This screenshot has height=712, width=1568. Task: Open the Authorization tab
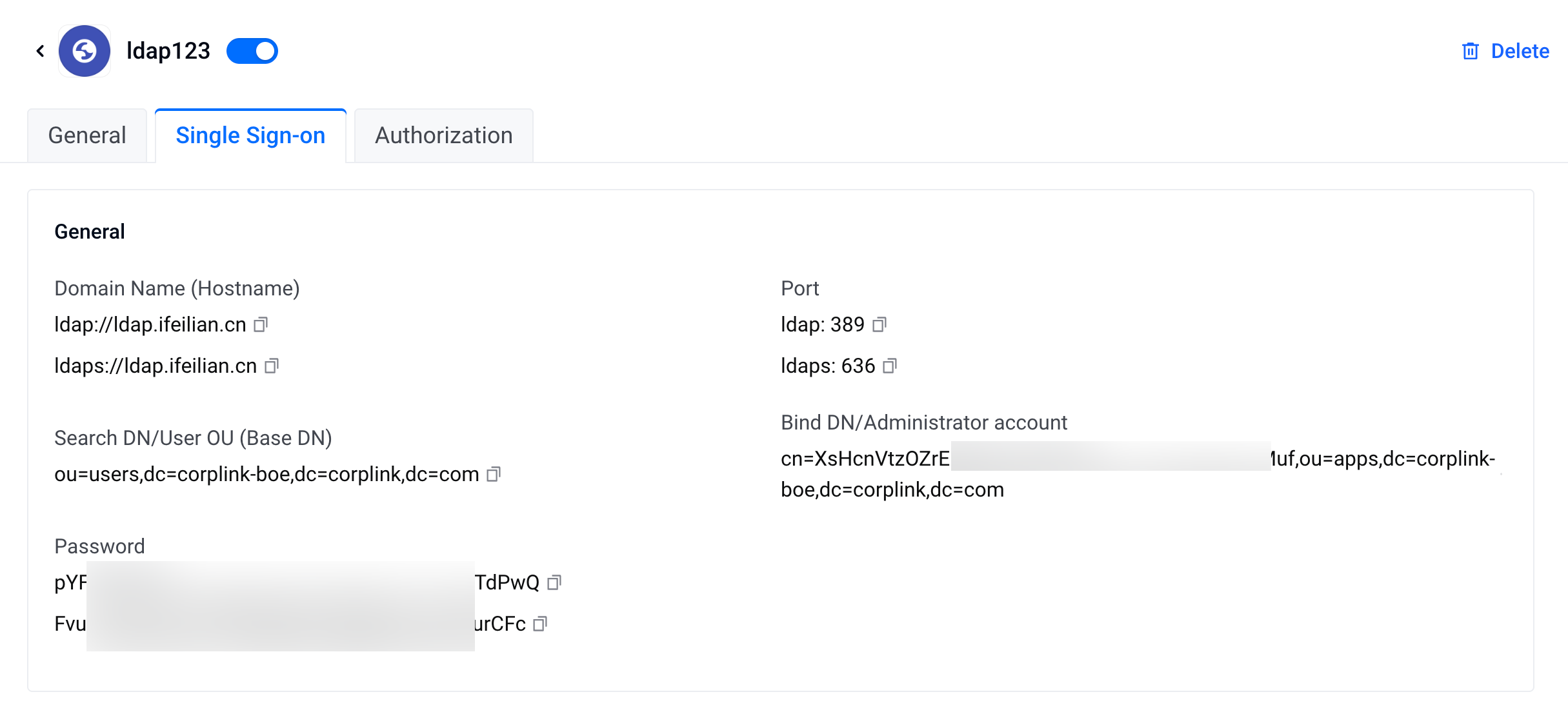443,135
